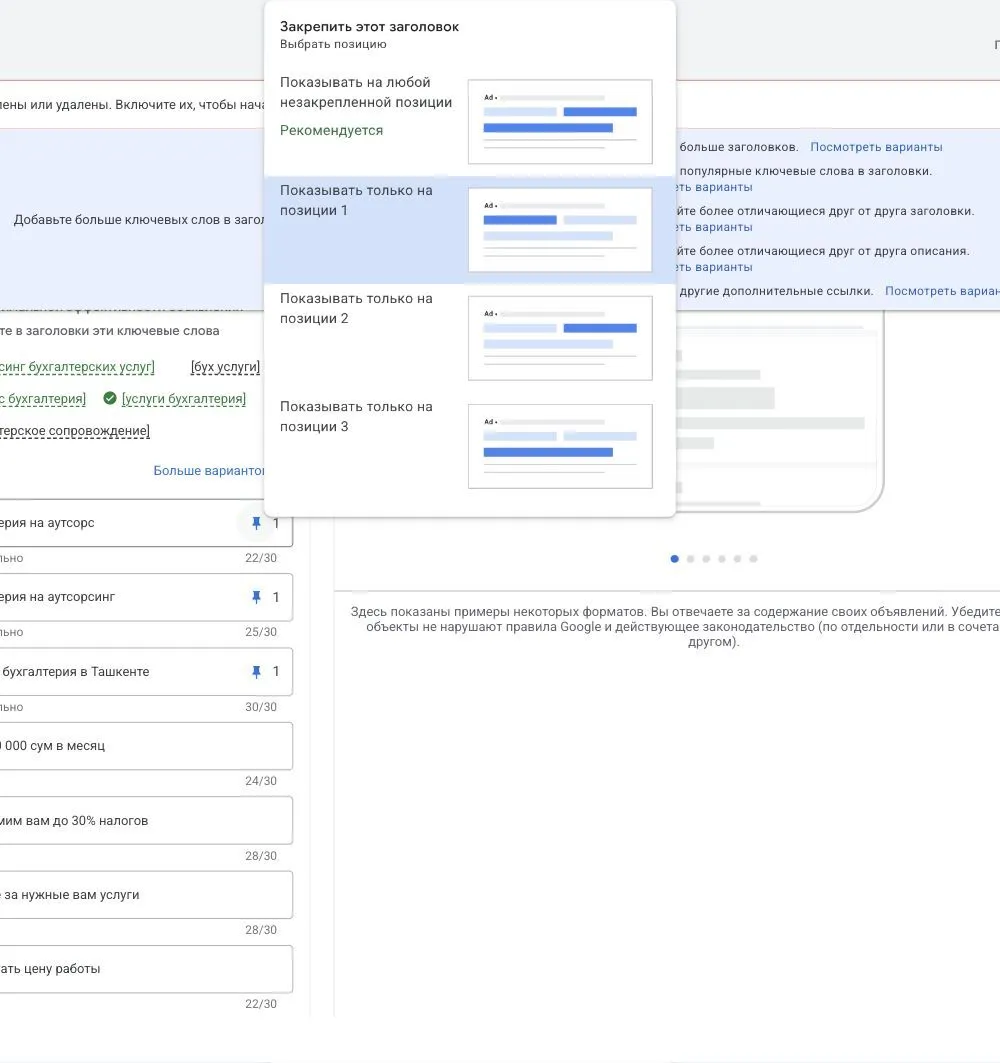This screenshot has height=1063, width=1000.
Task: Select second preview carousel dot
Action: click(690, 559)
